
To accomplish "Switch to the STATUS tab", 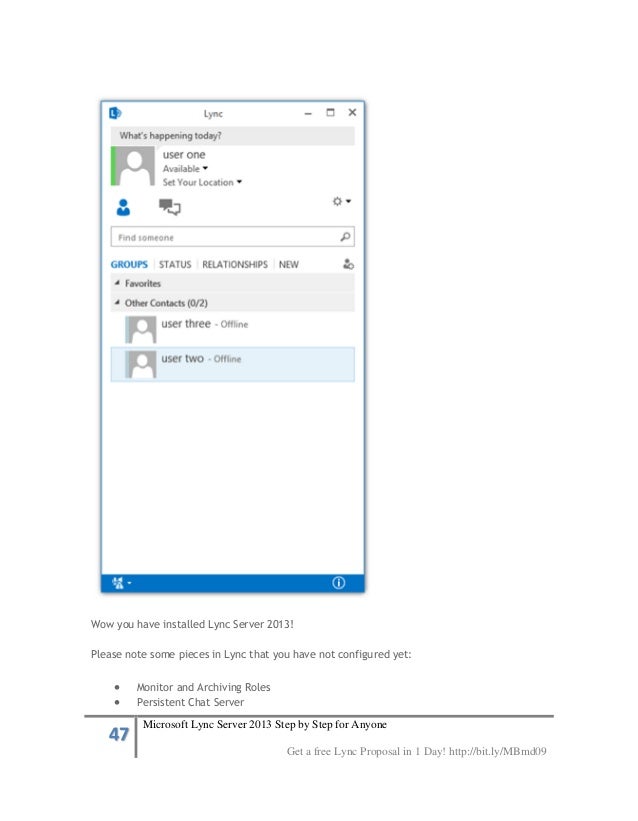I will point(175,264).
